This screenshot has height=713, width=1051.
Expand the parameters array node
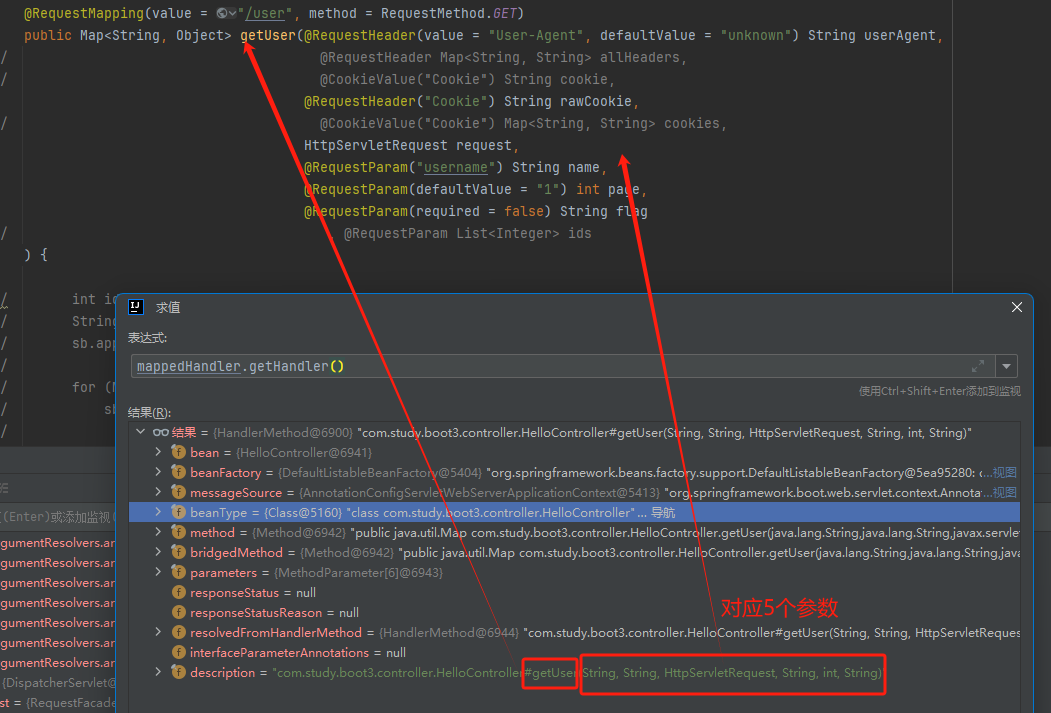158,572
